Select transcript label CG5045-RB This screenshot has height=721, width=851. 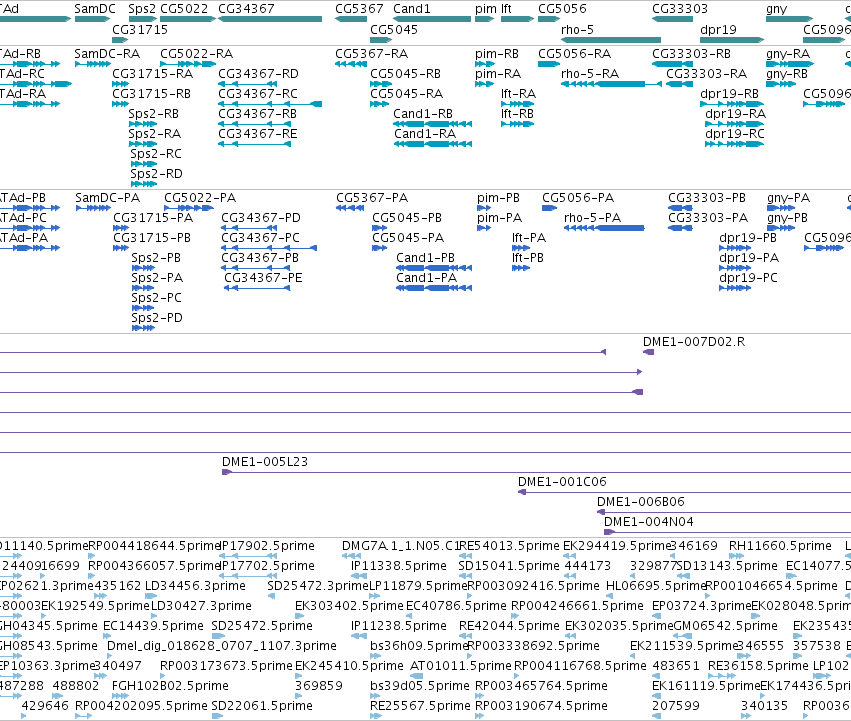[405, 73]
